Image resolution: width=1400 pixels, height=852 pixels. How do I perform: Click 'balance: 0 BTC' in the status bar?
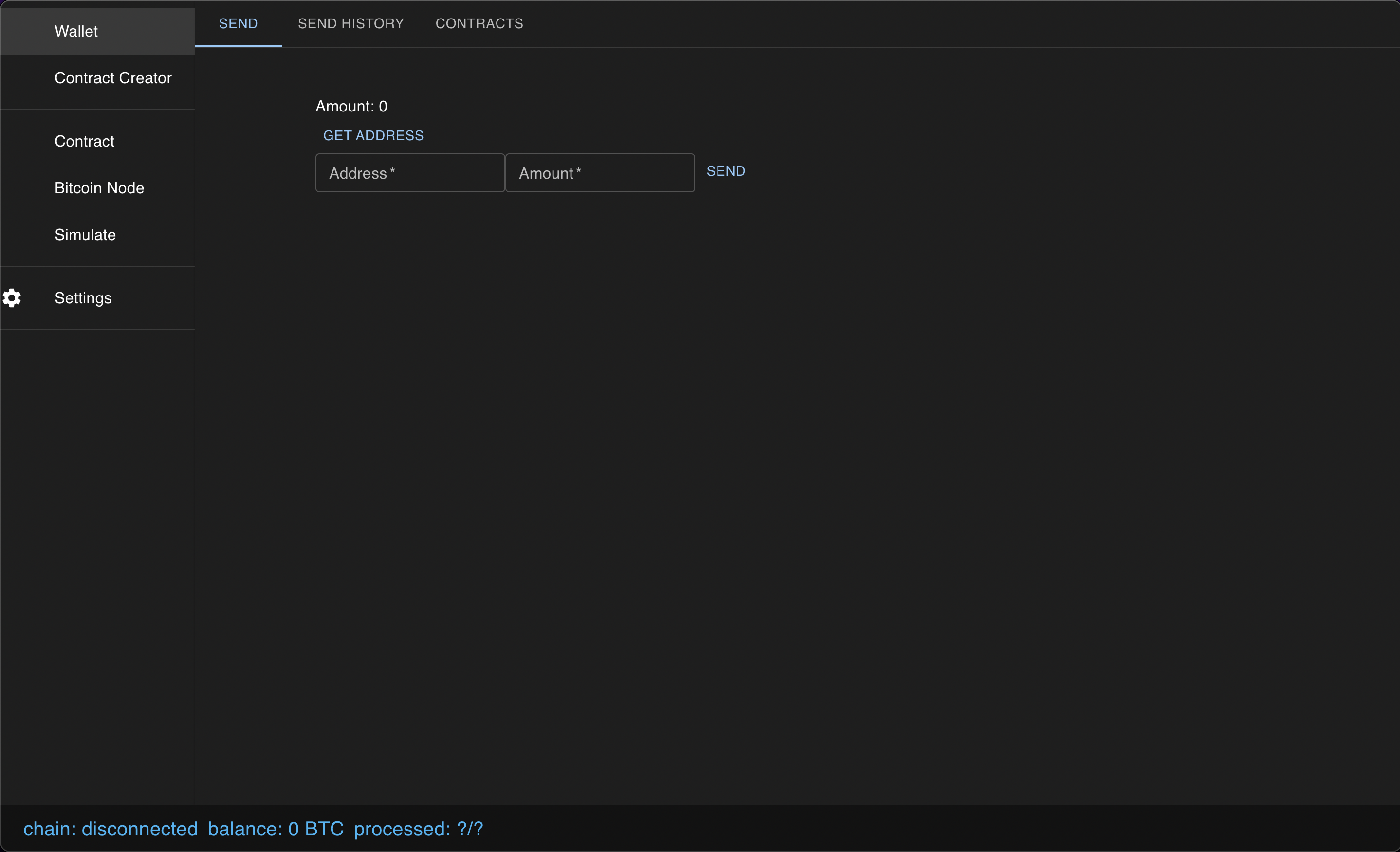pyautogui.click(x=276, y=829)
